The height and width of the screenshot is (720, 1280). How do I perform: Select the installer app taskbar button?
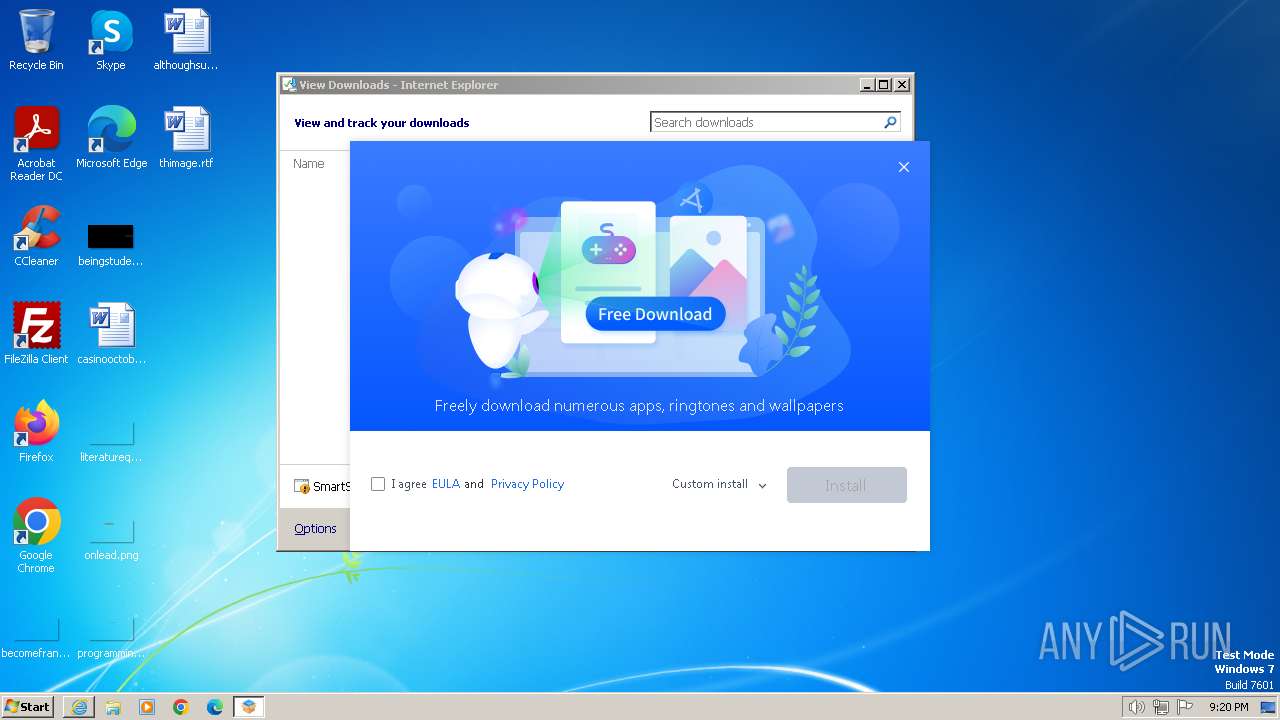[x=249, y=707]
